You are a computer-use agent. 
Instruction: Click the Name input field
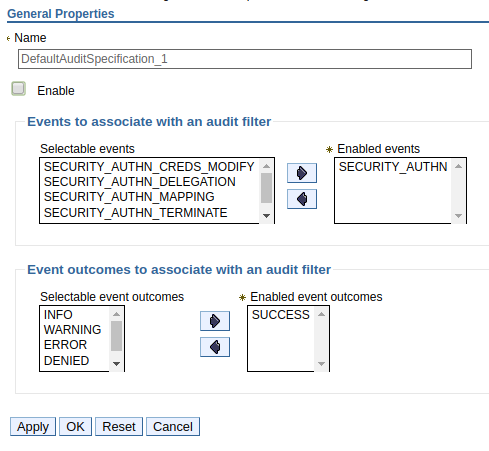click(x=245, y=59)
